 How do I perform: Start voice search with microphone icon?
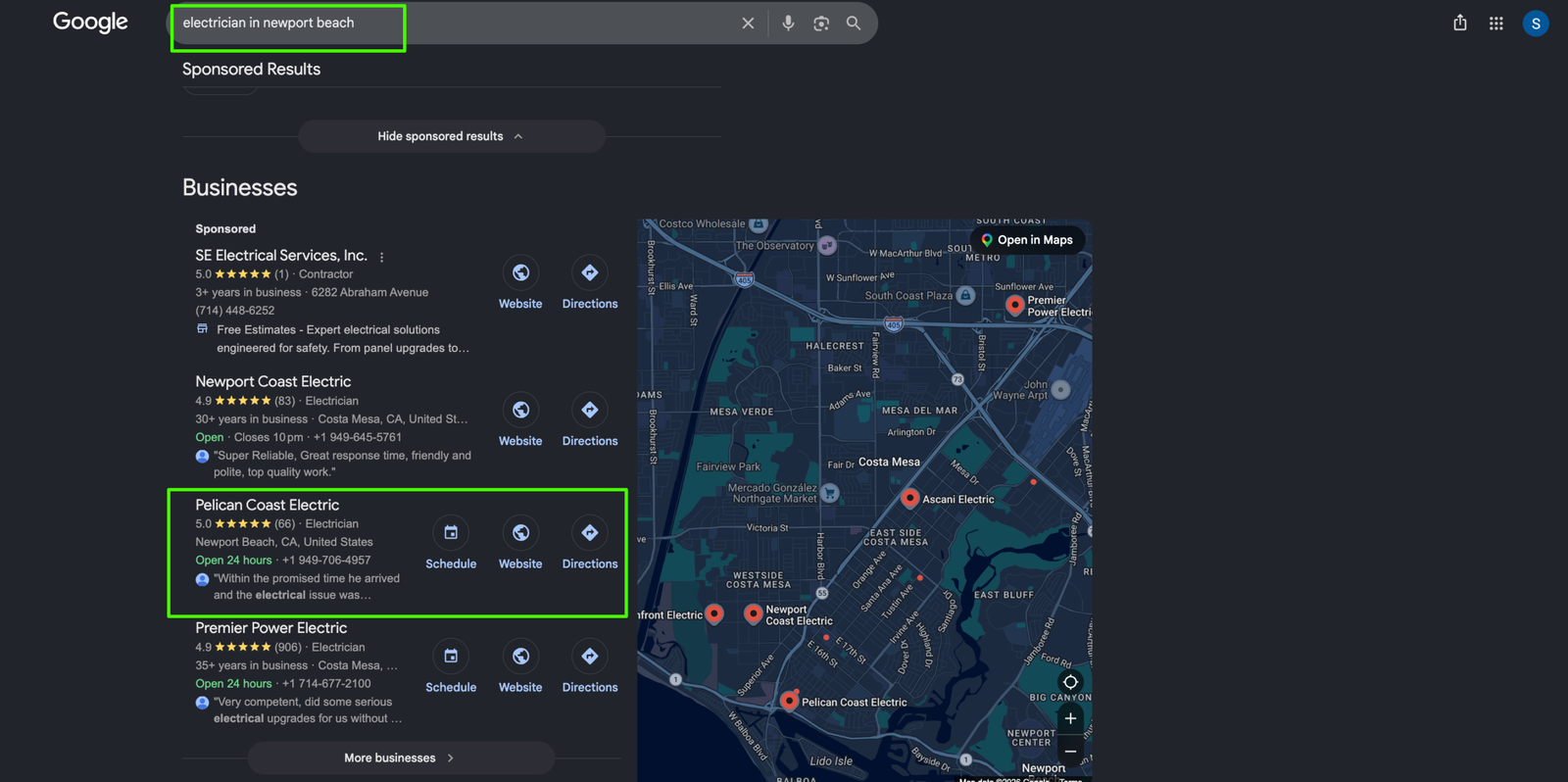[788, 23]
